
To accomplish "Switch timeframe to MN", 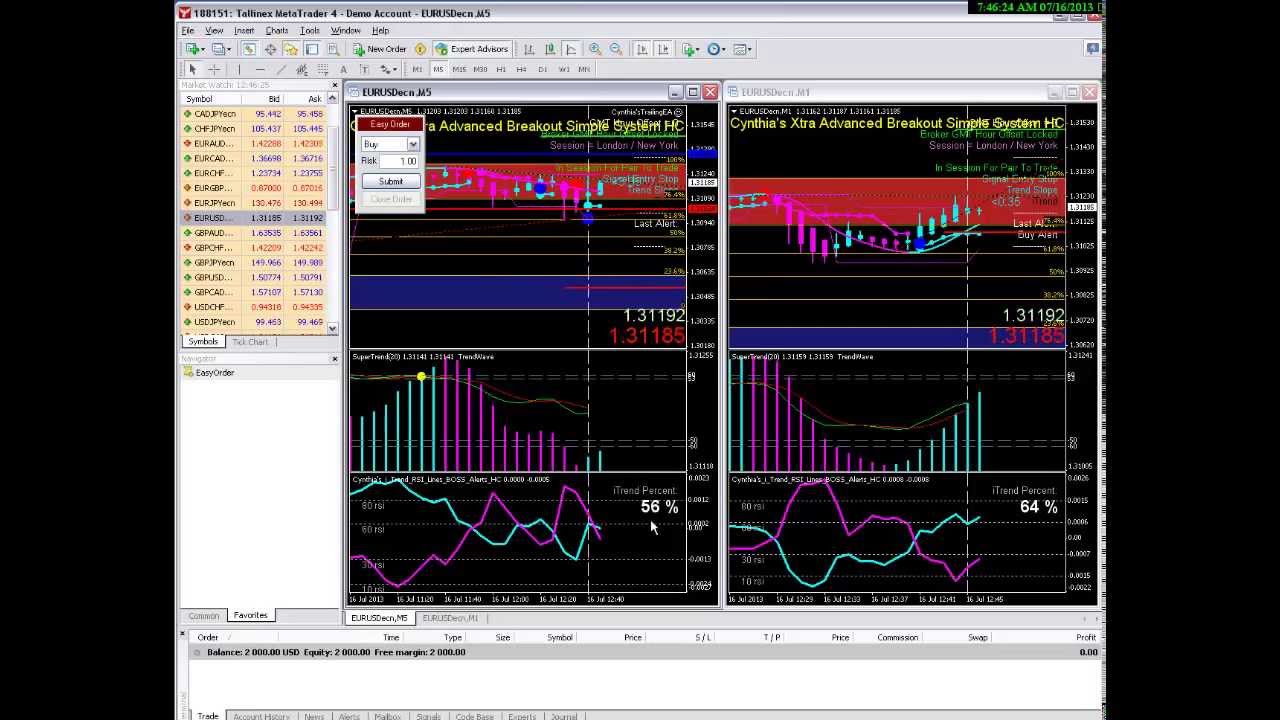I will [x=584, y=69].
